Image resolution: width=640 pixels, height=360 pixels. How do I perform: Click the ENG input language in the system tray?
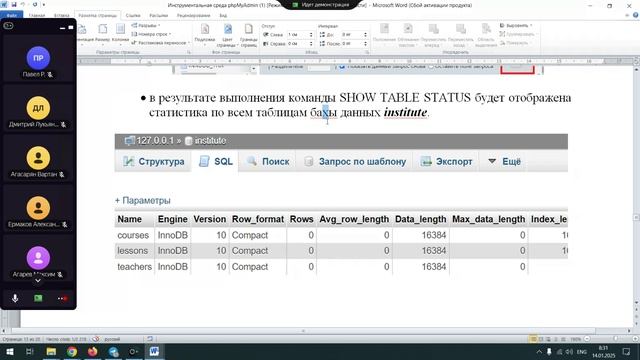click(x=582, y=351)
